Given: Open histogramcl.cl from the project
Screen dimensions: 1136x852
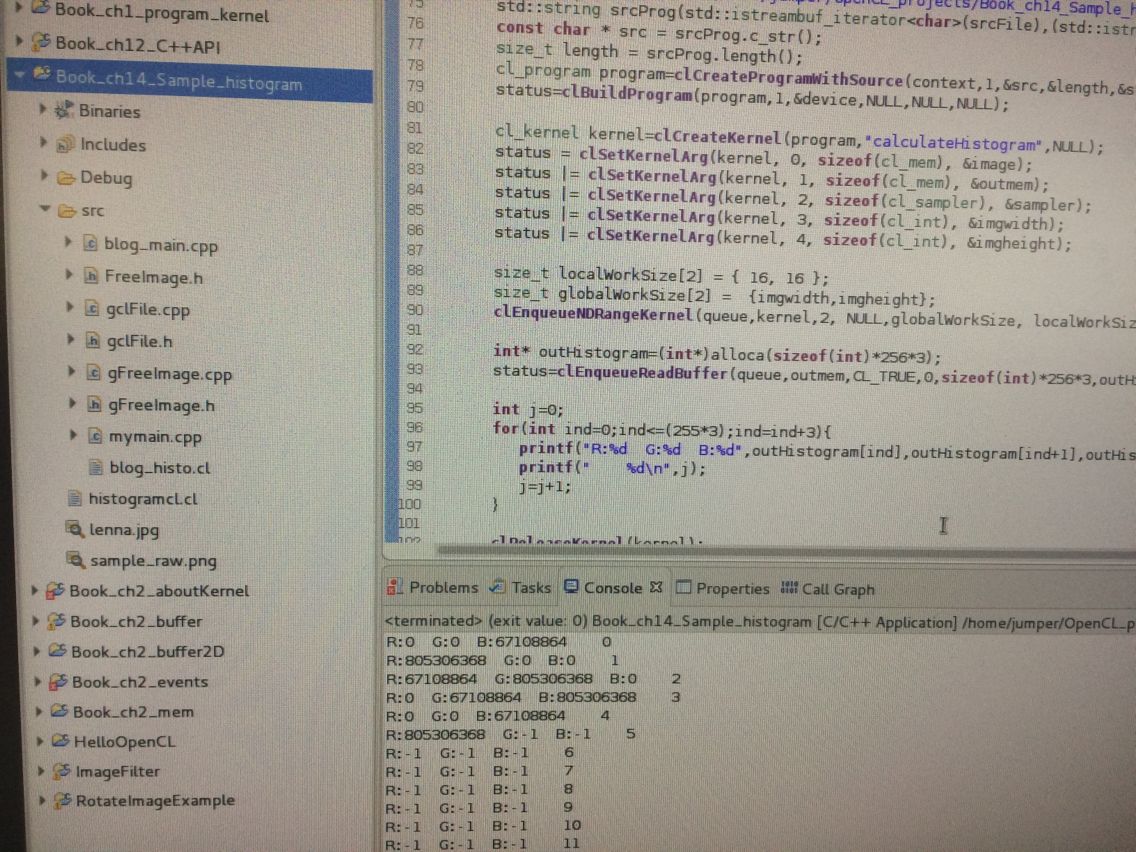Looking at the screenshot, I should tap(143, 499).
